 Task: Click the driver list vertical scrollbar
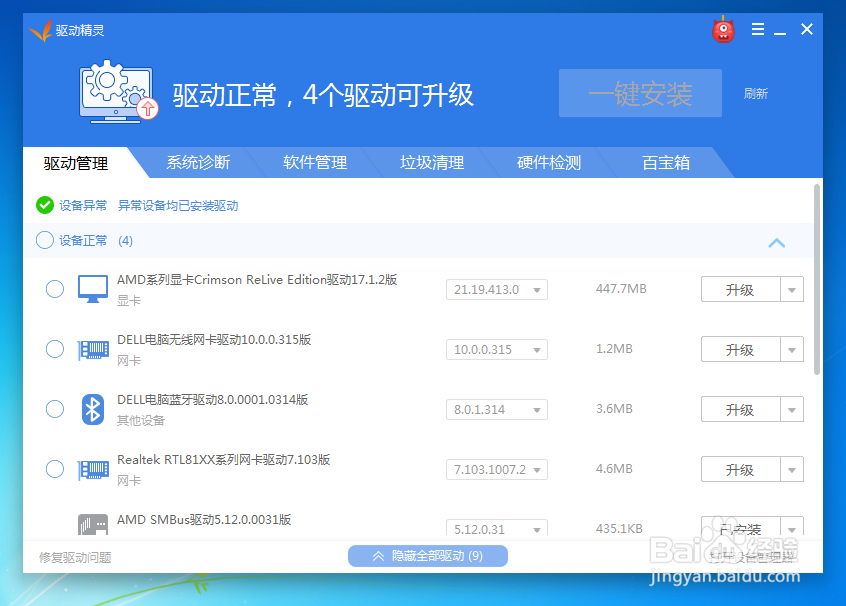[x=817, y=280]
